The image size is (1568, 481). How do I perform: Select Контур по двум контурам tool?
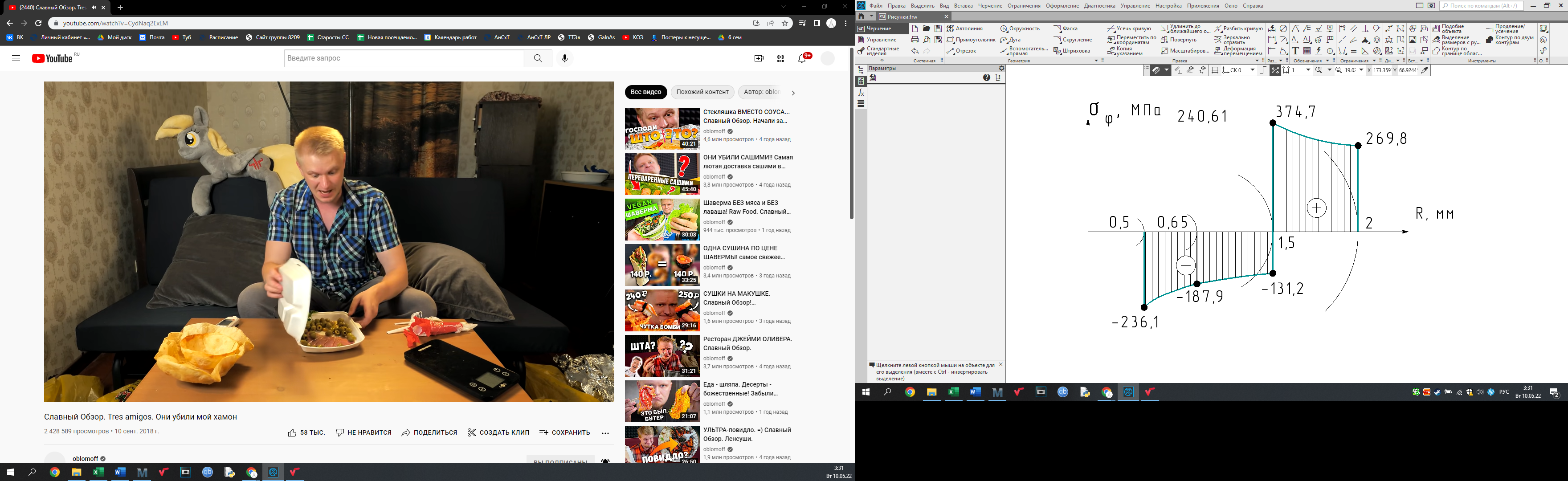(1510, 40)
